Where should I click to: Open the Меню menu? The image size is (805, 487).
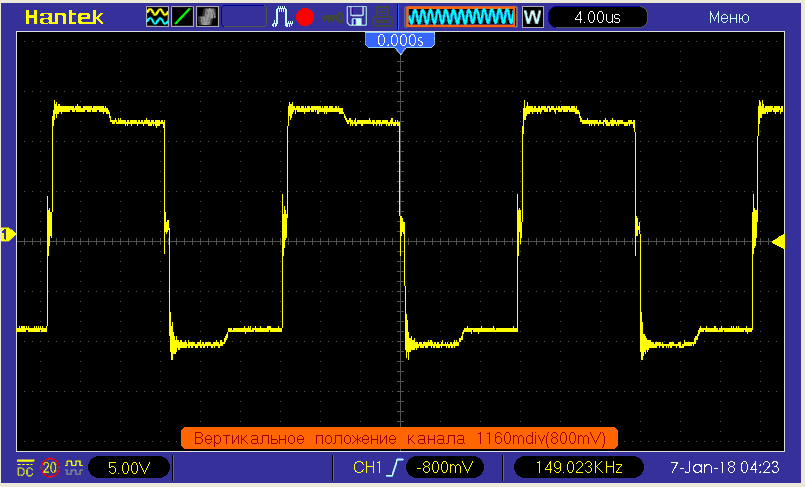coord(729,17)
